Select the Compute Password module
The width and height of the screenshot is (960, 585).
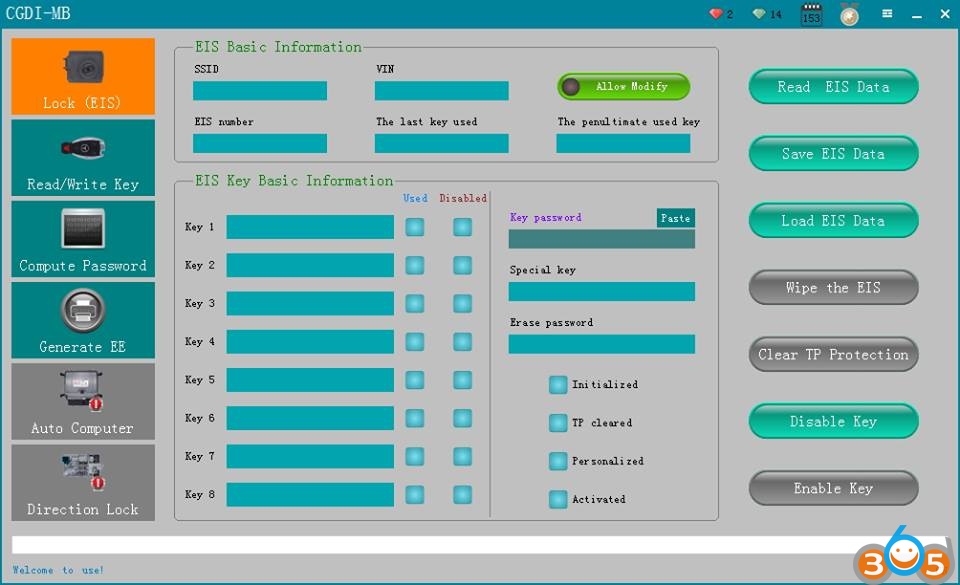click(83, 239)
